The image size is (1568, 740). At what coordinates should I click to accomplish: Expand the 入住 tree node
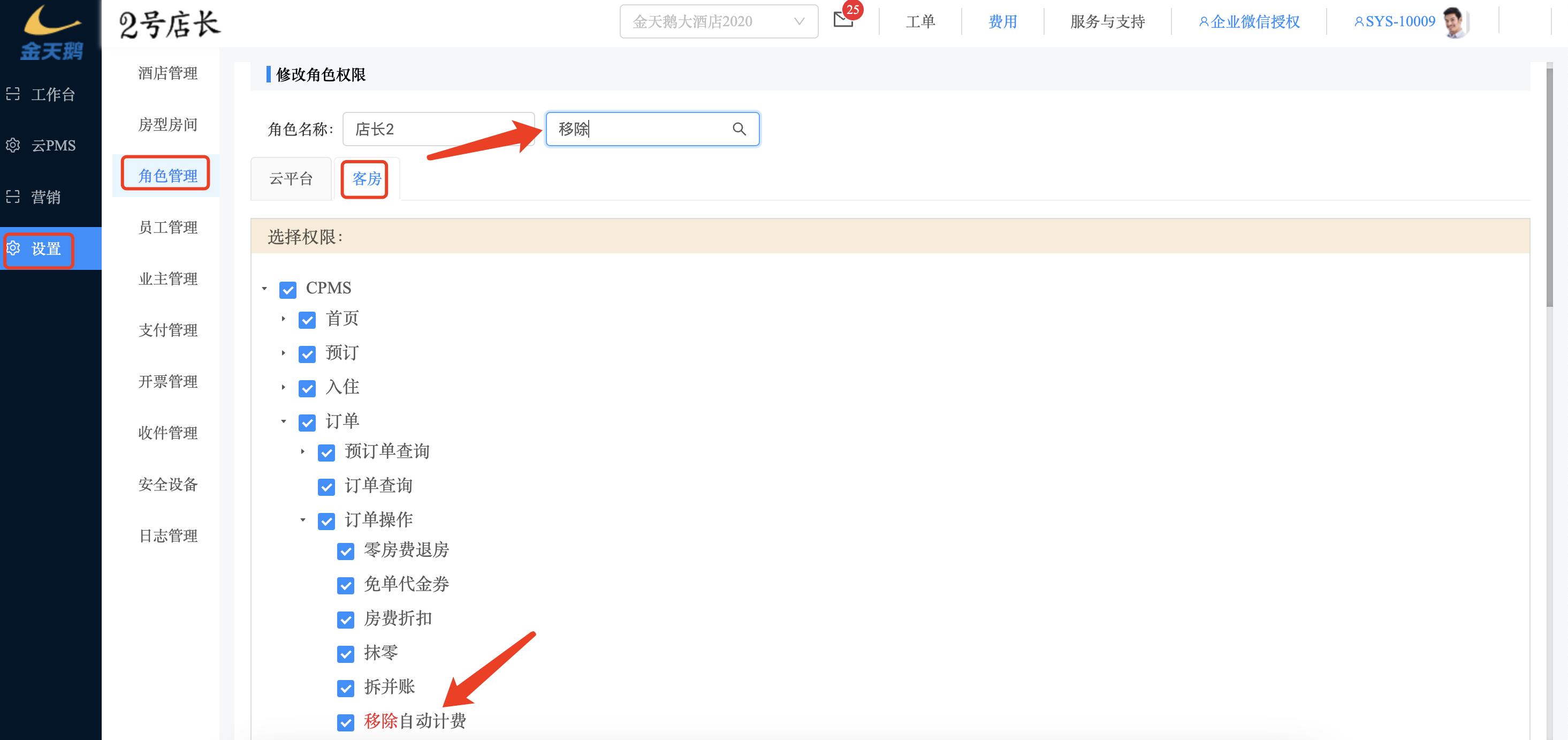click(x=283, y=387)
